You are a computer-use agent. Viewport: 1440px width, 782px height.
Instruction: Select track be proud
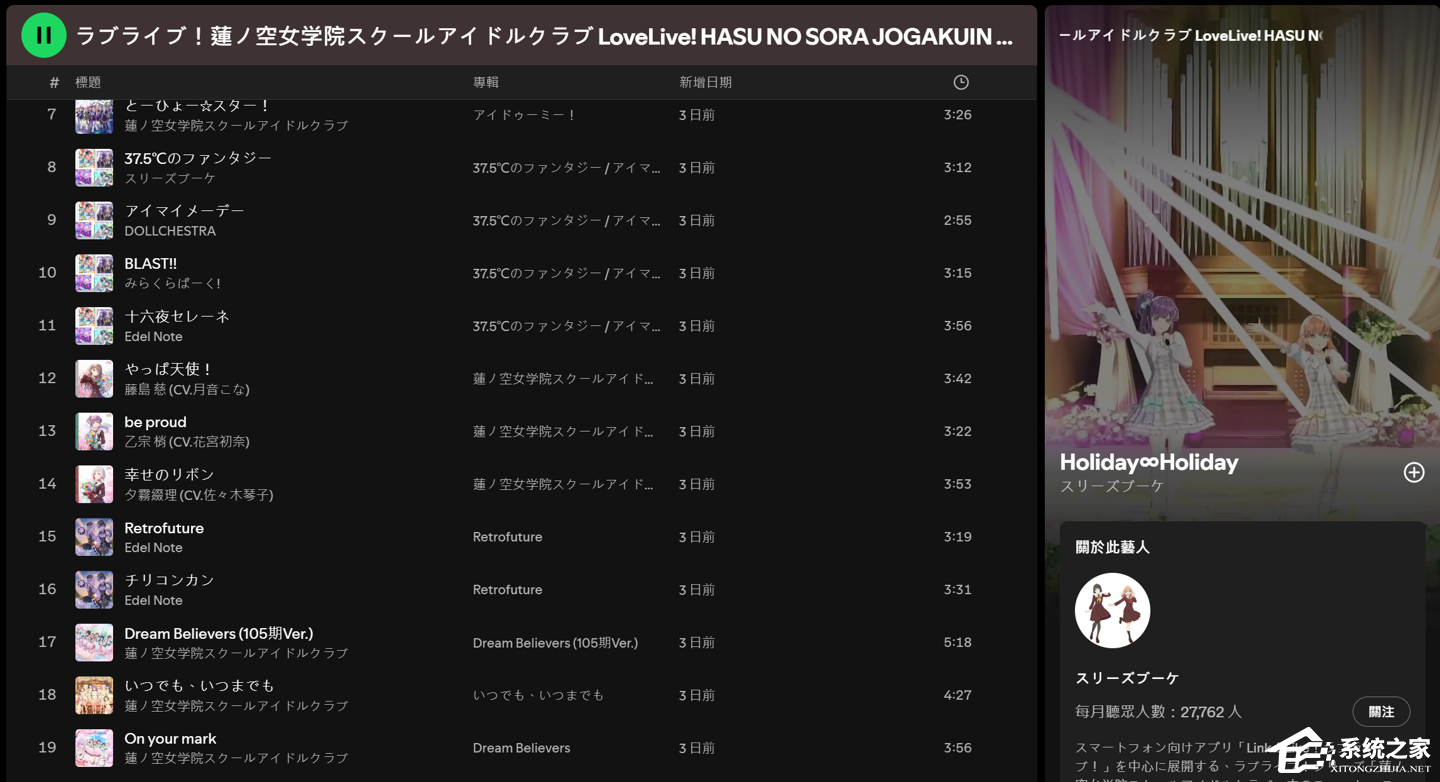click(155, 422)
